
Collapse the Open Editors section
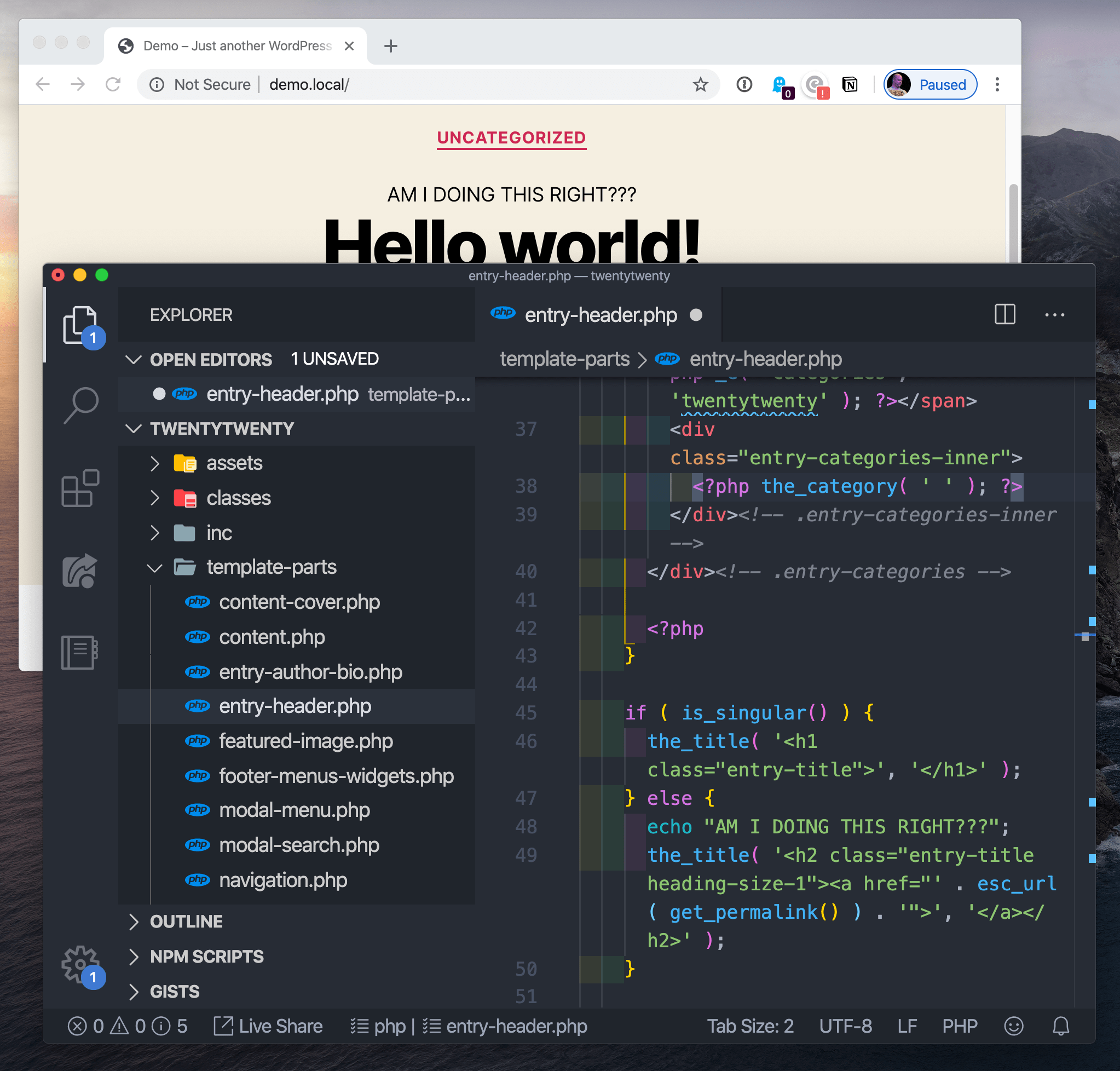pyautogui.click(x=134, y=359)
